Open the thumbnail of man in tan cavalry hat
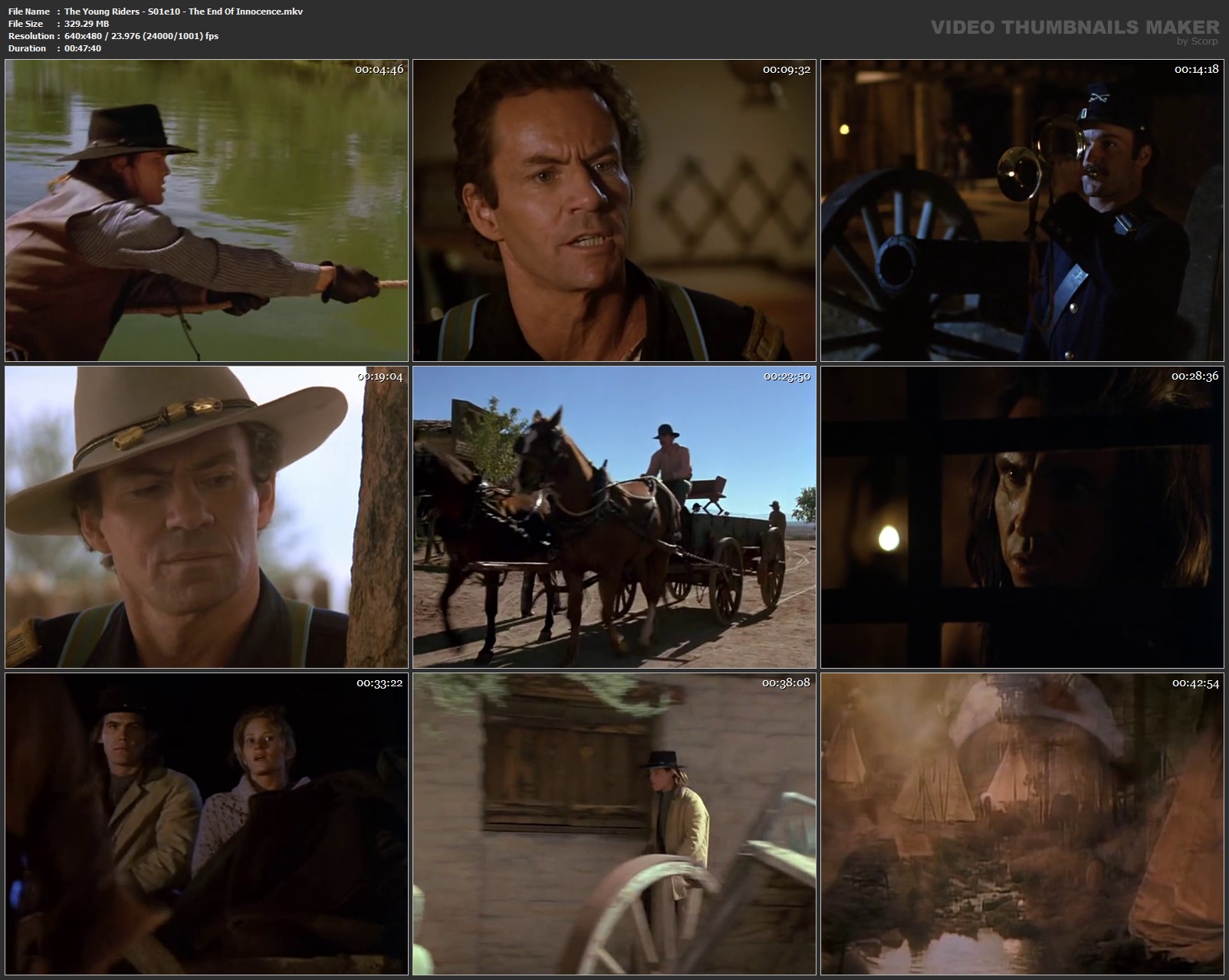 pos(206,517)
